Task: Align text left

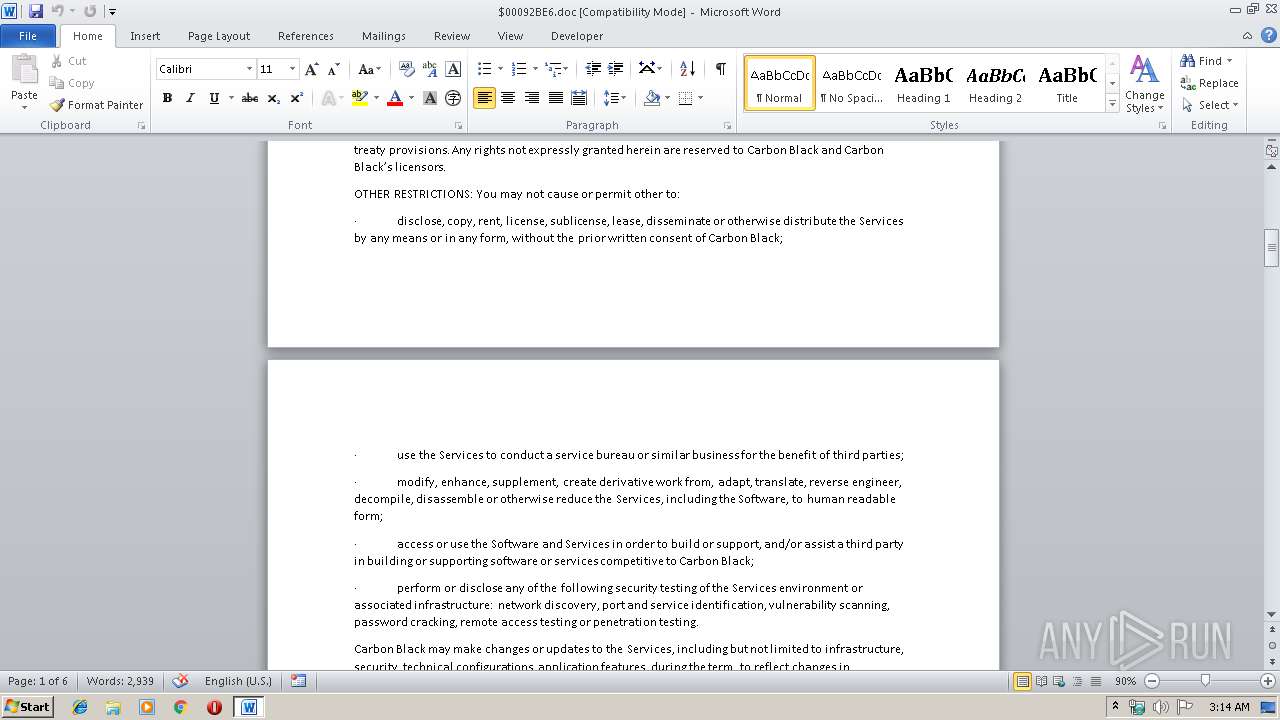Action: point(484,98)
